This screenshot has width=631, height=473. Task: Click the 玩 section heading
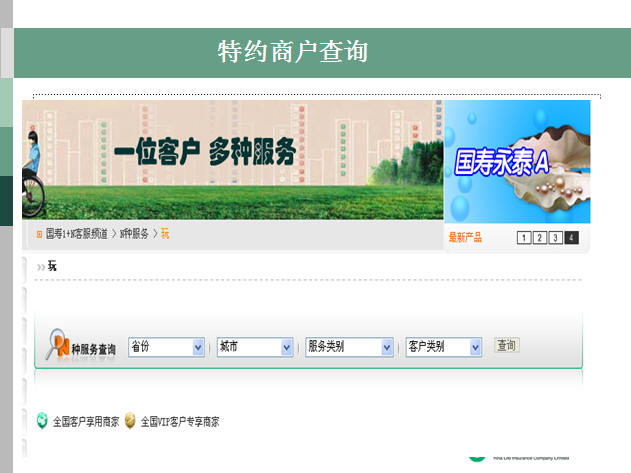(x=52, y=266)
